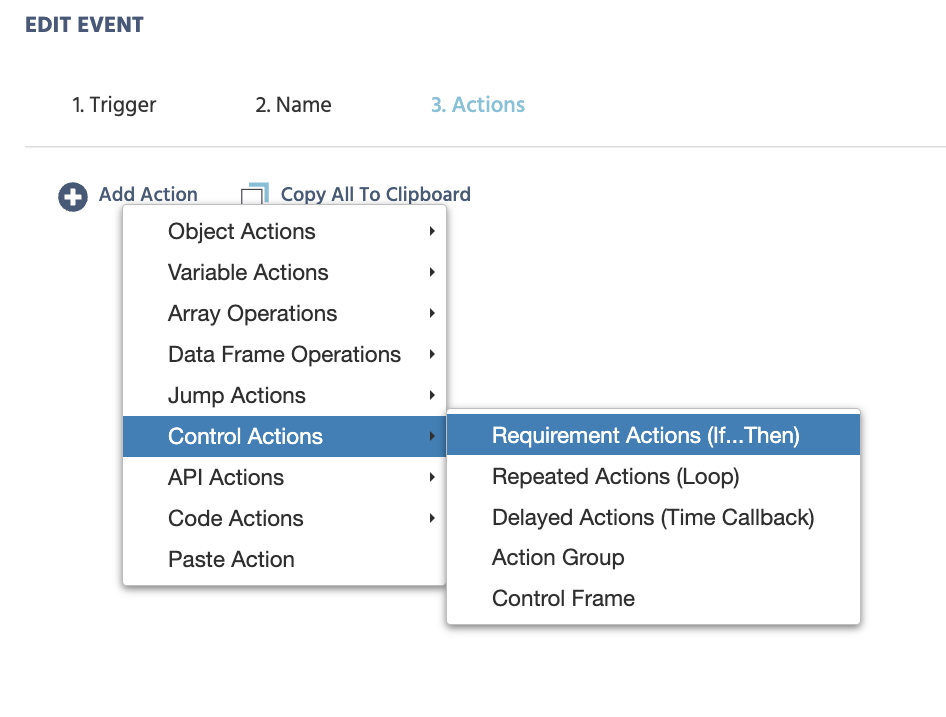Open the Jump Actions submenu
946x717 pixels.
pyautogui.click(x=284, y=395)
